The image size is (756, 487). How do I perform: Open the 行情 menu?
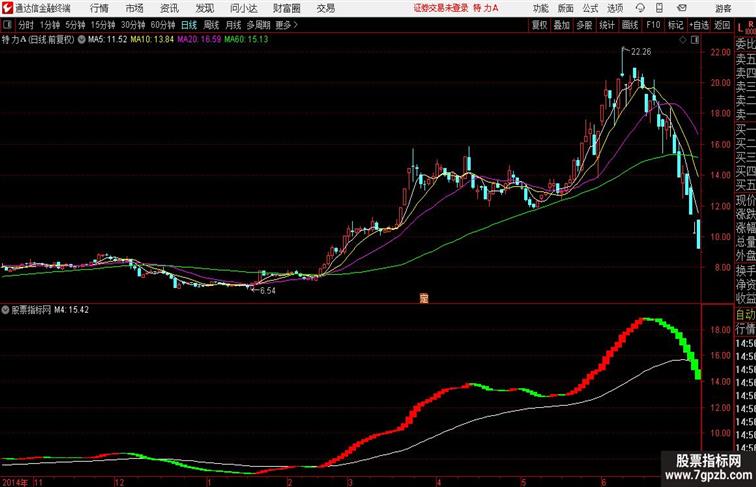[99, 8]
